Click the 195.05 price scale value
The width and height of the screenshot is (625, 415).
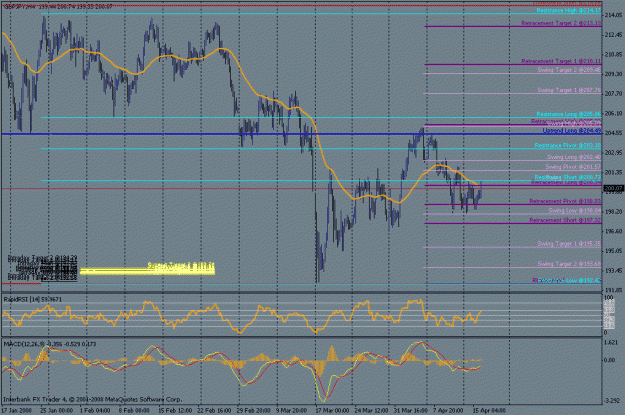click(x=613, y=251)
